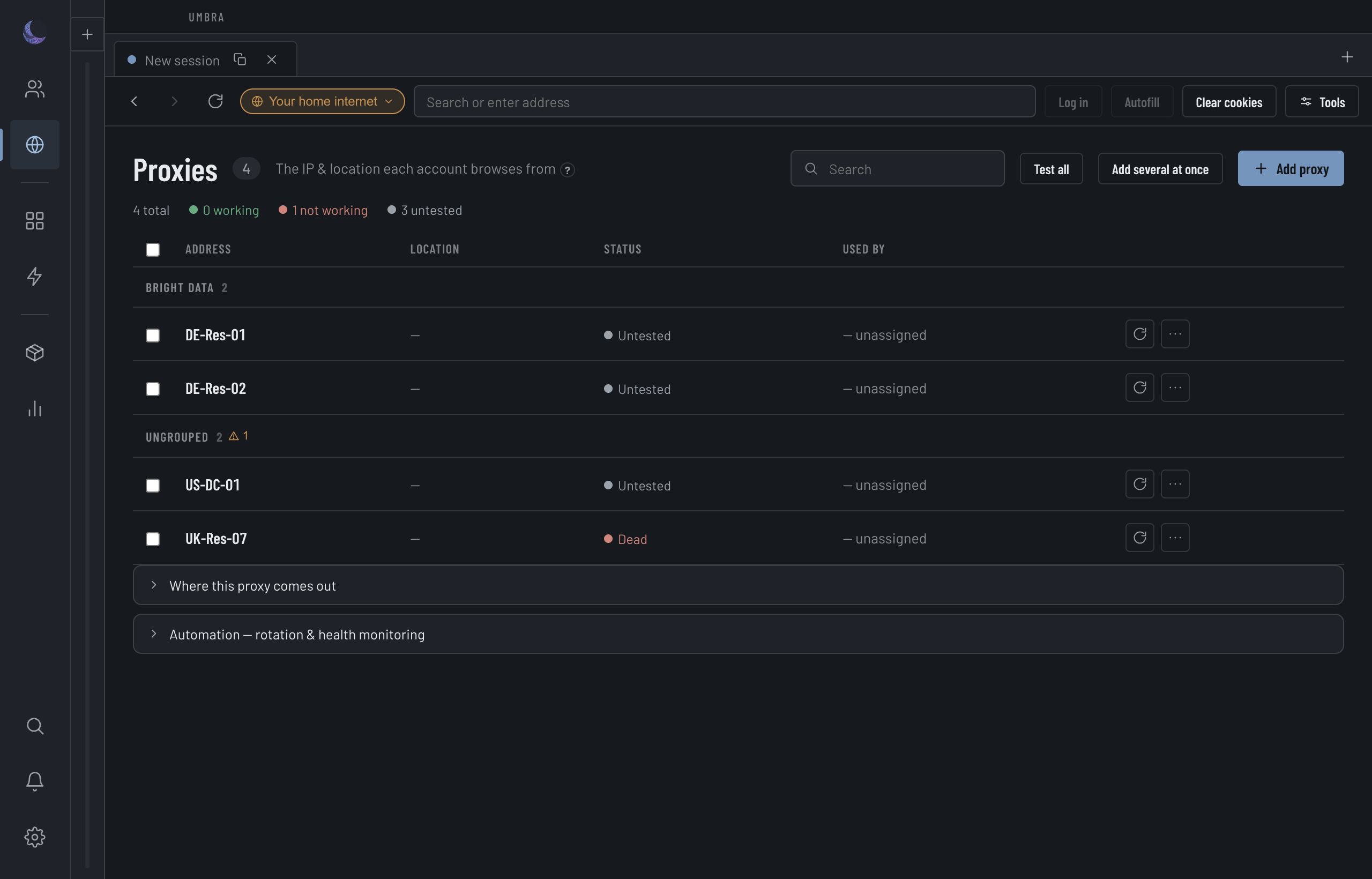Focus the proxies Search field
1372x879 pixels.
897,168
